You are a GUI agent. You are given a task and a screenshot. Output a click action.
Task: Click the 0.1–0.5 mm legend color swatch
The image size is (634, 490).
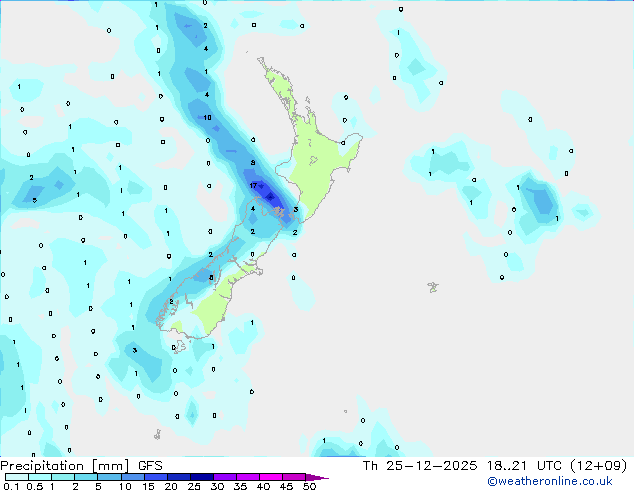[17, 477]
